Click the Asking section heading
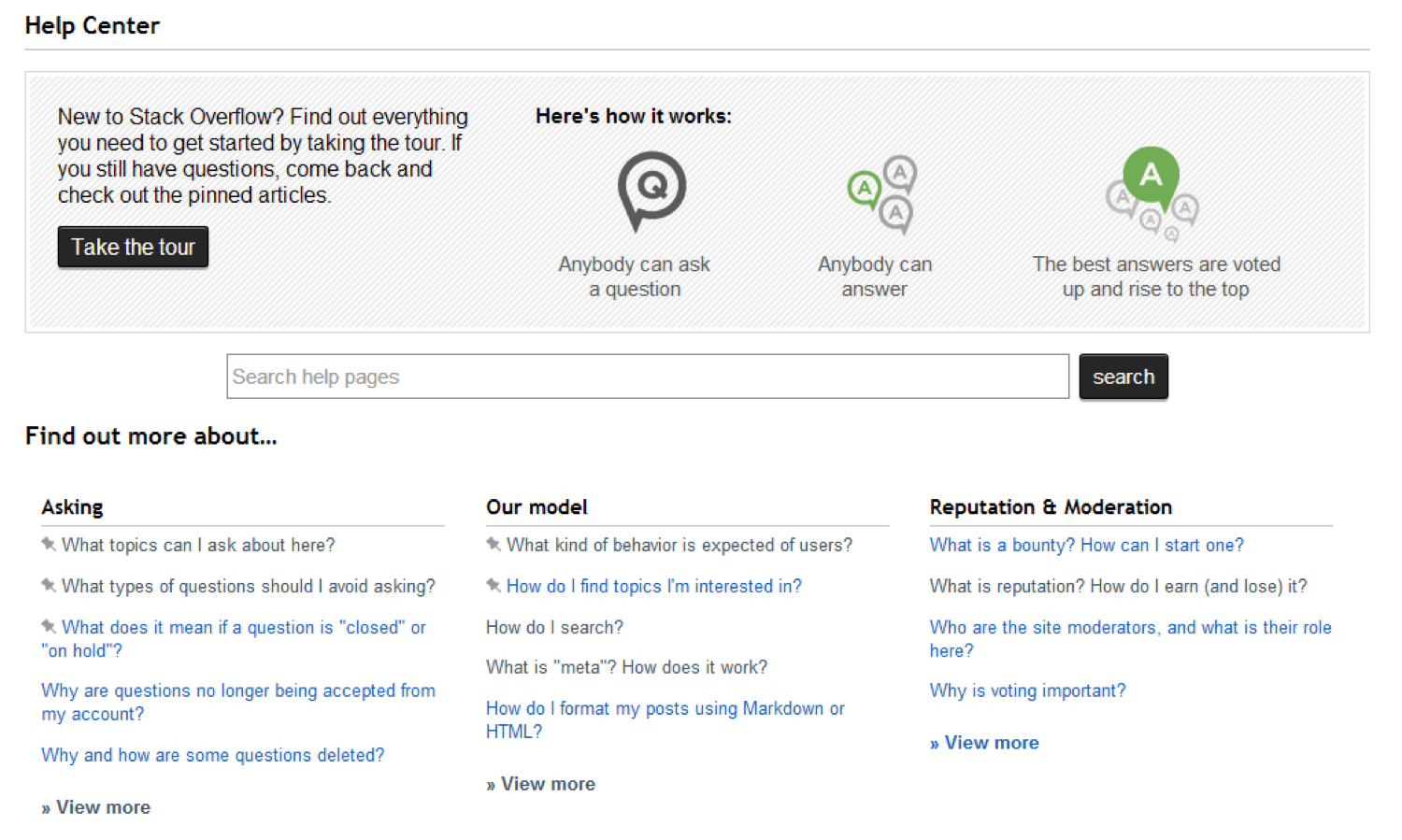The image size is (1402, 840). [72, 507]
